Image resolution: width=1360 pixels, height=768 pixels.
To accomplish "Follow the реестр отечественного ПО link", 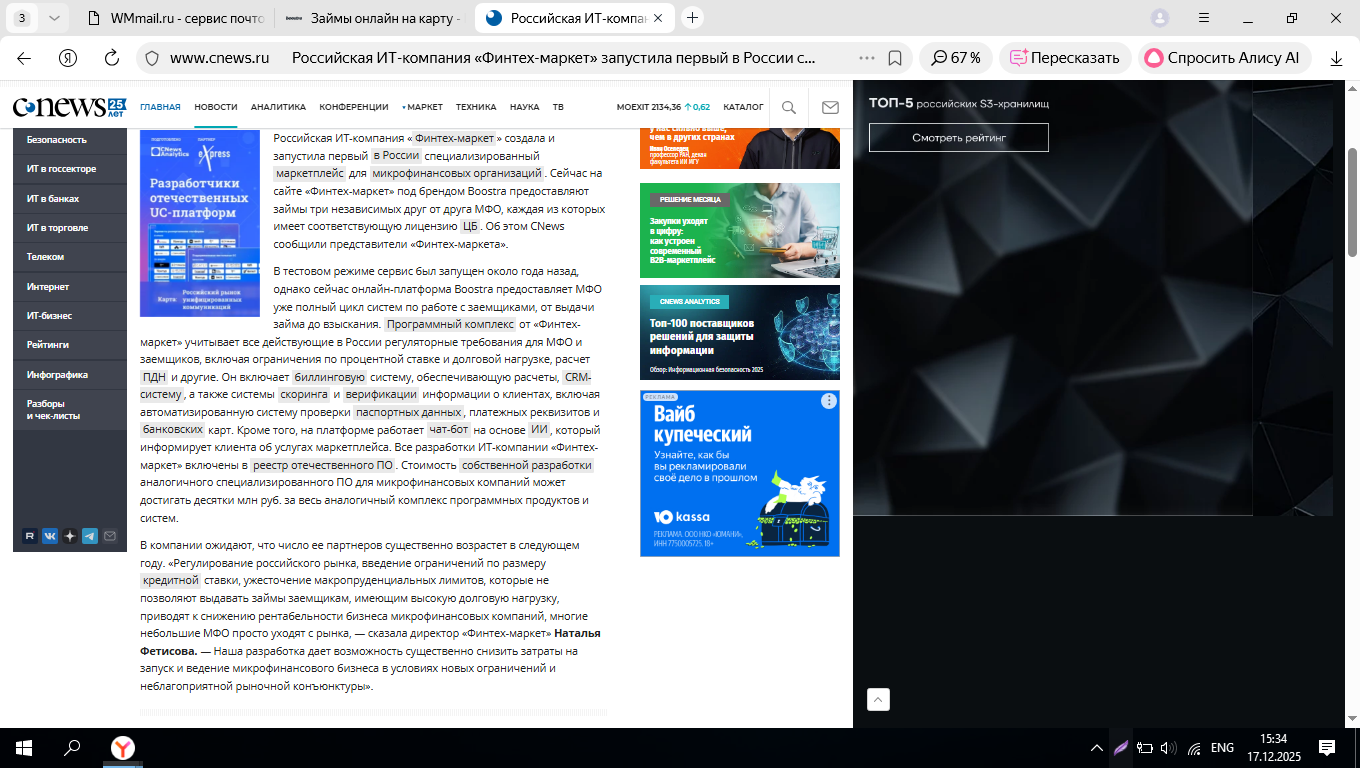I will coord(323,466).
